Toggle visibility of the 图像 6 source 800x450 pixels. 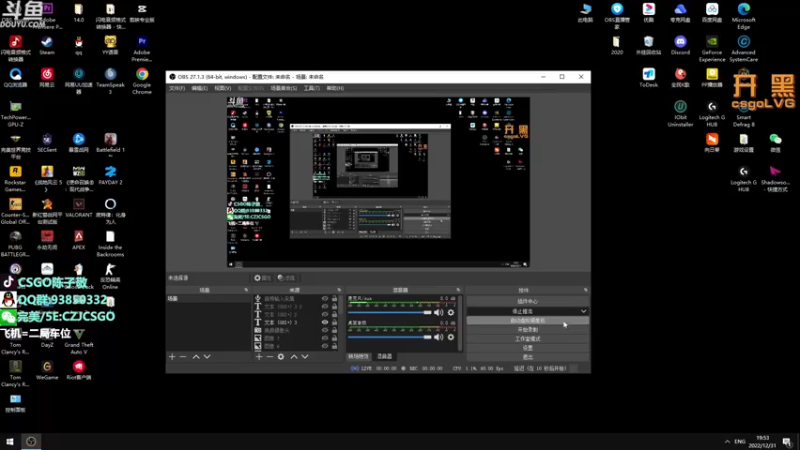pos(324,346)
